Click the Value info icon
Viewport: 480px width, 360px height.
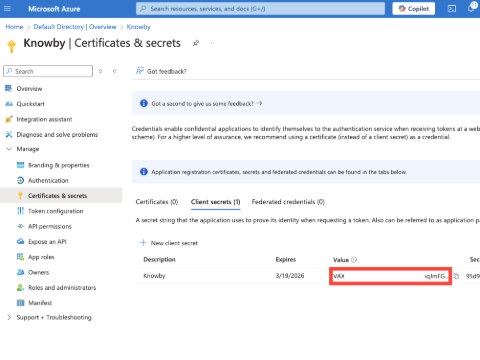(x=354, y=260)
